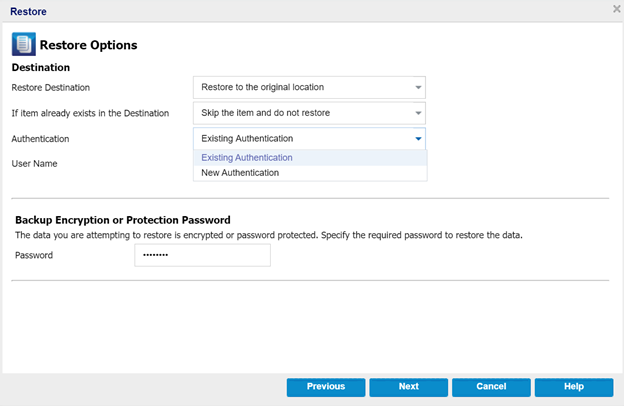Click the Authentication field label
The width and height of the screenshot is (624, 406).
[x=40, y=139]
